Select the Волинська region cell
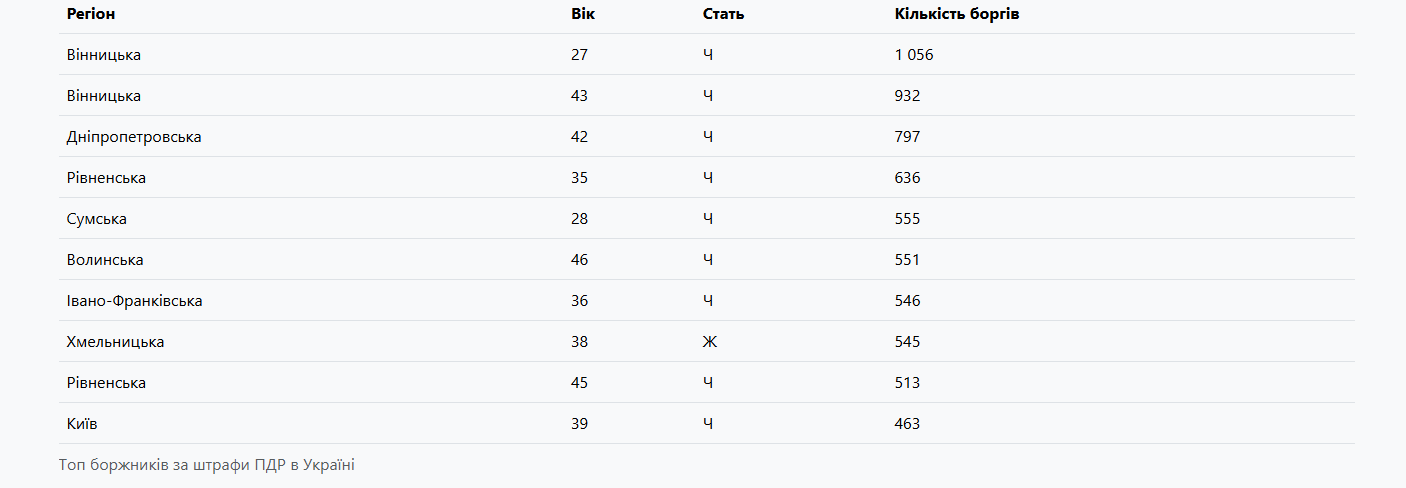This screenshot has width=1406, height=488. [105, 260]
